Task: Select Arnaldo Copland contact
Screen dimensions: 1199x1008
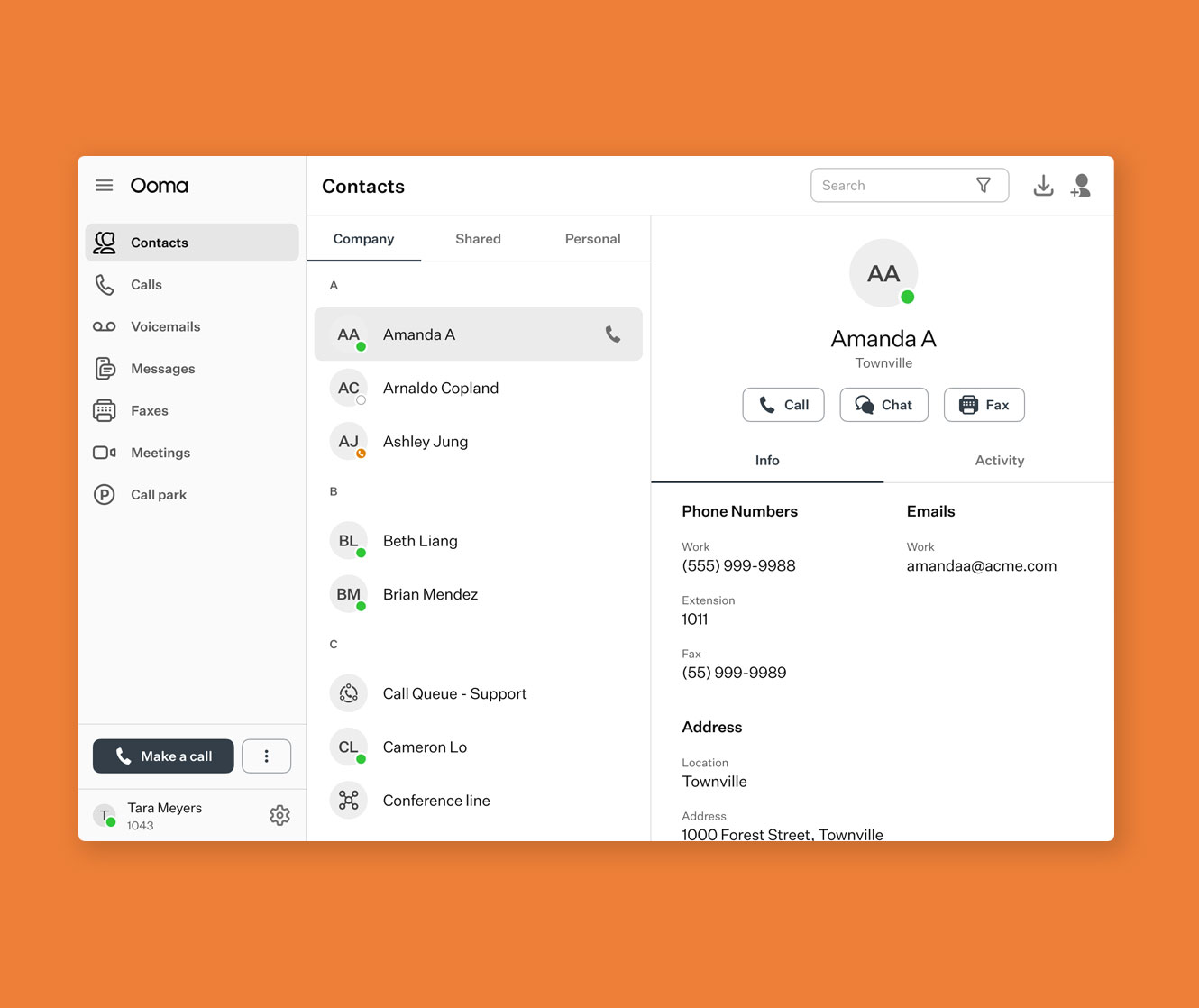Action: pyautogui.click(x=479, y=388)
